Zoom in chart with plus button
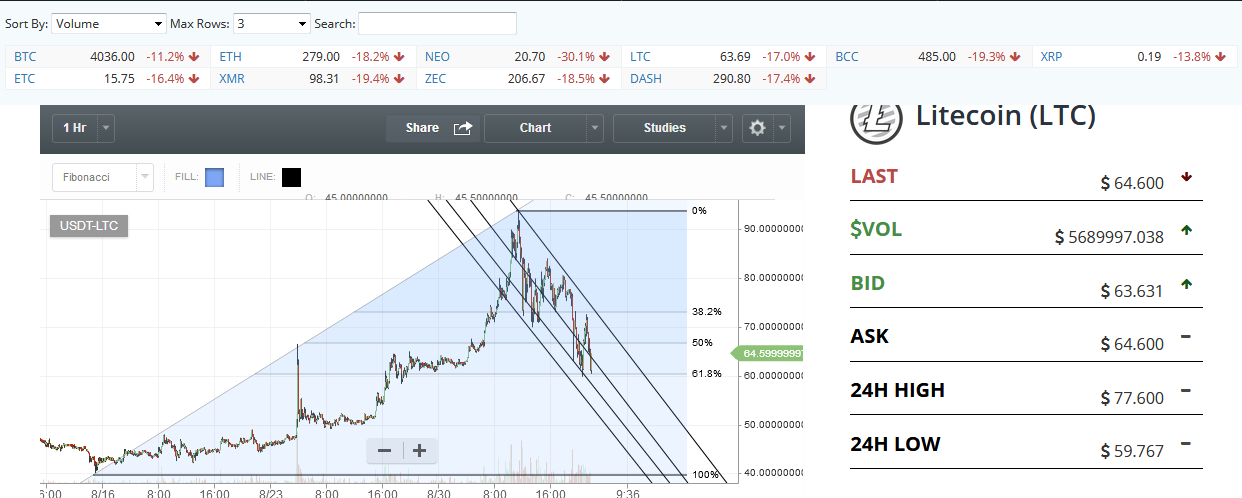This screenshot has width=1242, height=498. (420, 451)
